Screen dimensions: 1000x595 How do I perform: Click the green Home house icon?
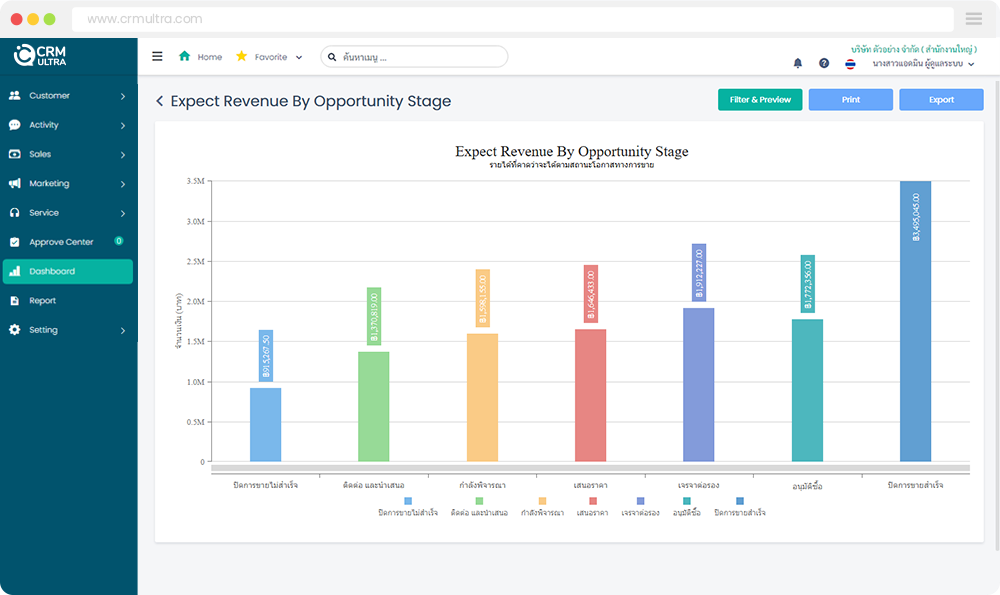point(184,56)
